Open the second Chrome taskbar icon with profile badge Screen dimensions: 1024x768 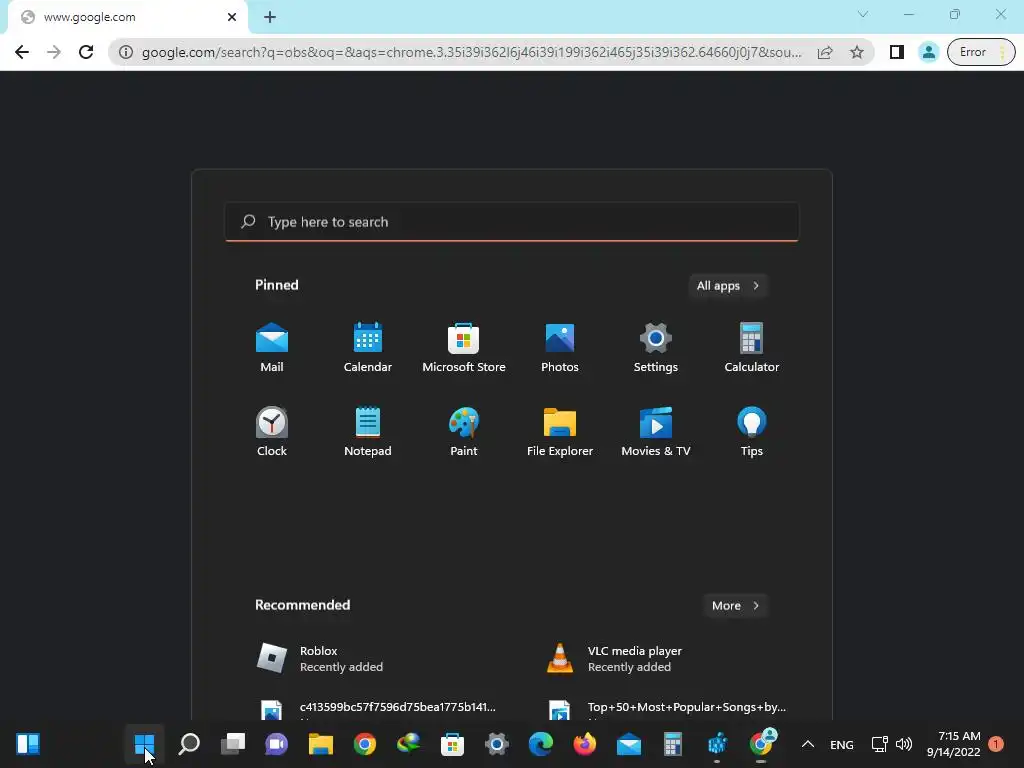761,744
